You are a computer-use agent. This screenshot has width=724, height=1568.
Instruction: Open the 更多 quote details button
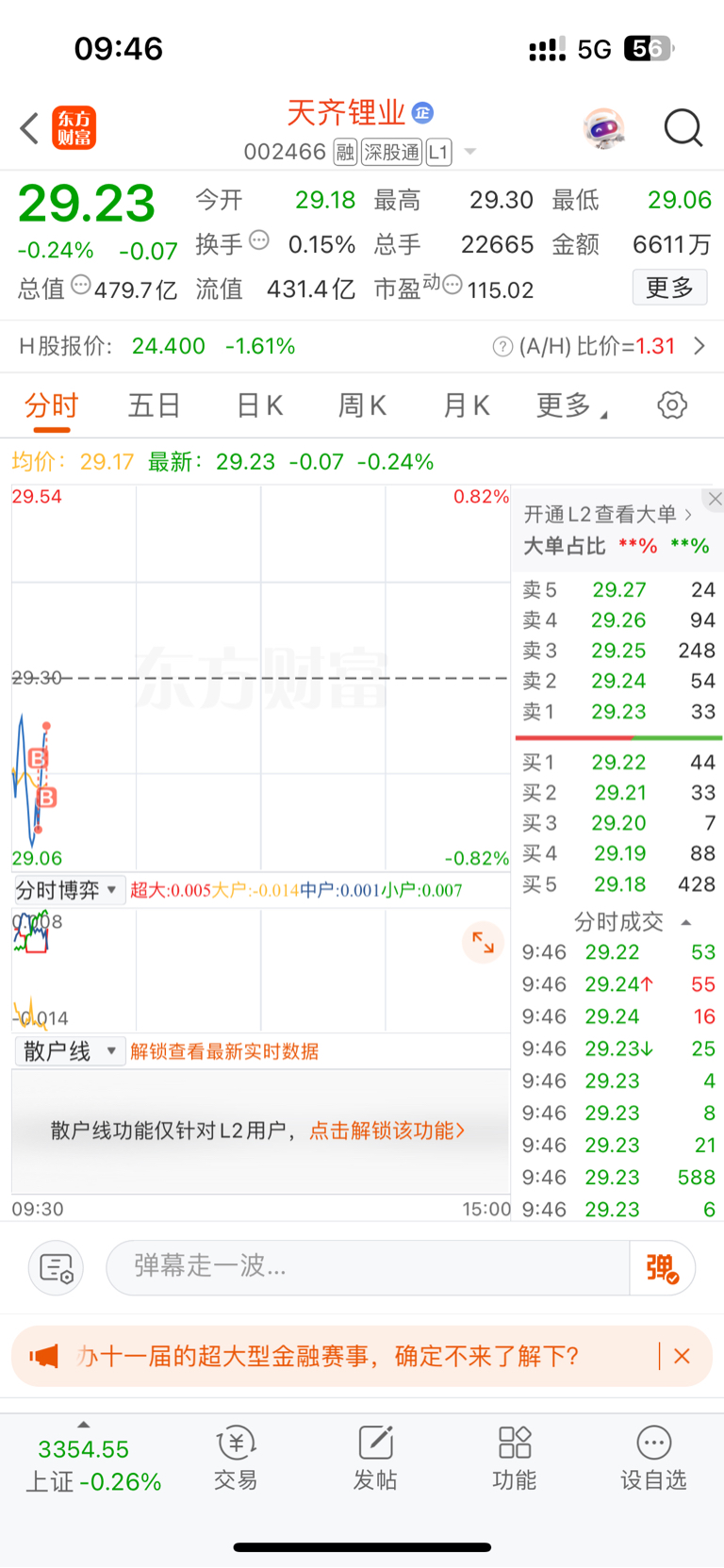pos(669,288)
